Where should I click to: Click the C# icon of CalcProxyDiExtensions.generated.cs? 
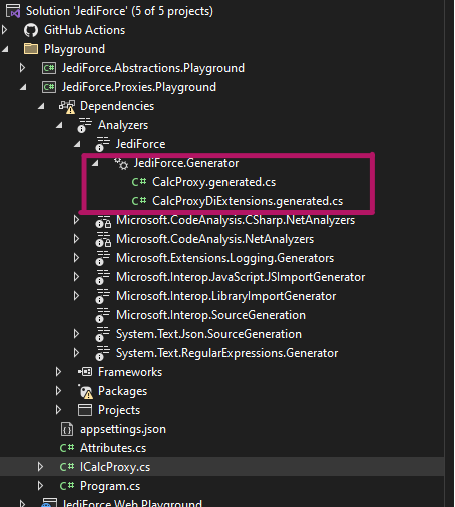(x=139, y=201)
